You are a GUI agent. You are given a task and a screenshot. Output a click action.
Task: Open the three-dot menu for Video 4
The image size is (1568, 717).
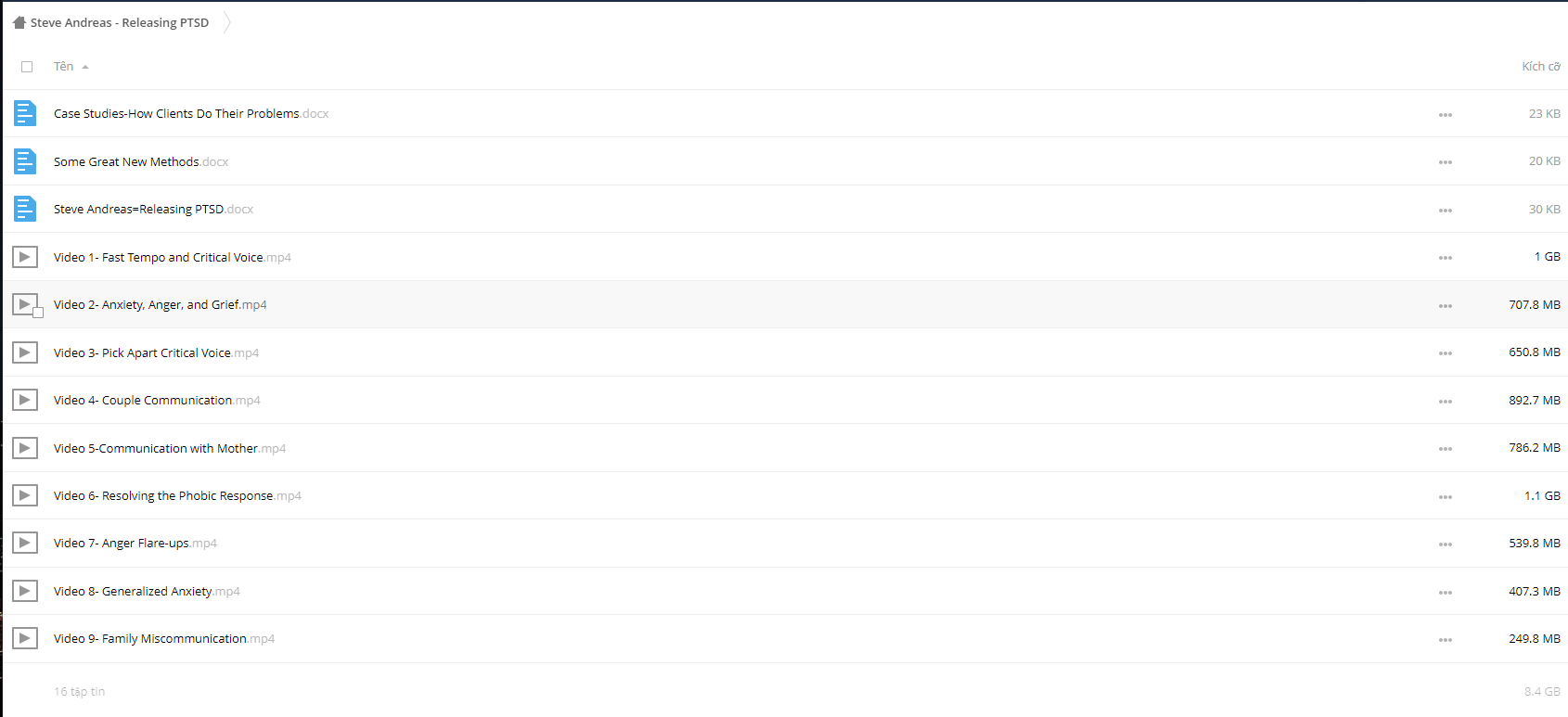click(x=1446, y=402)
